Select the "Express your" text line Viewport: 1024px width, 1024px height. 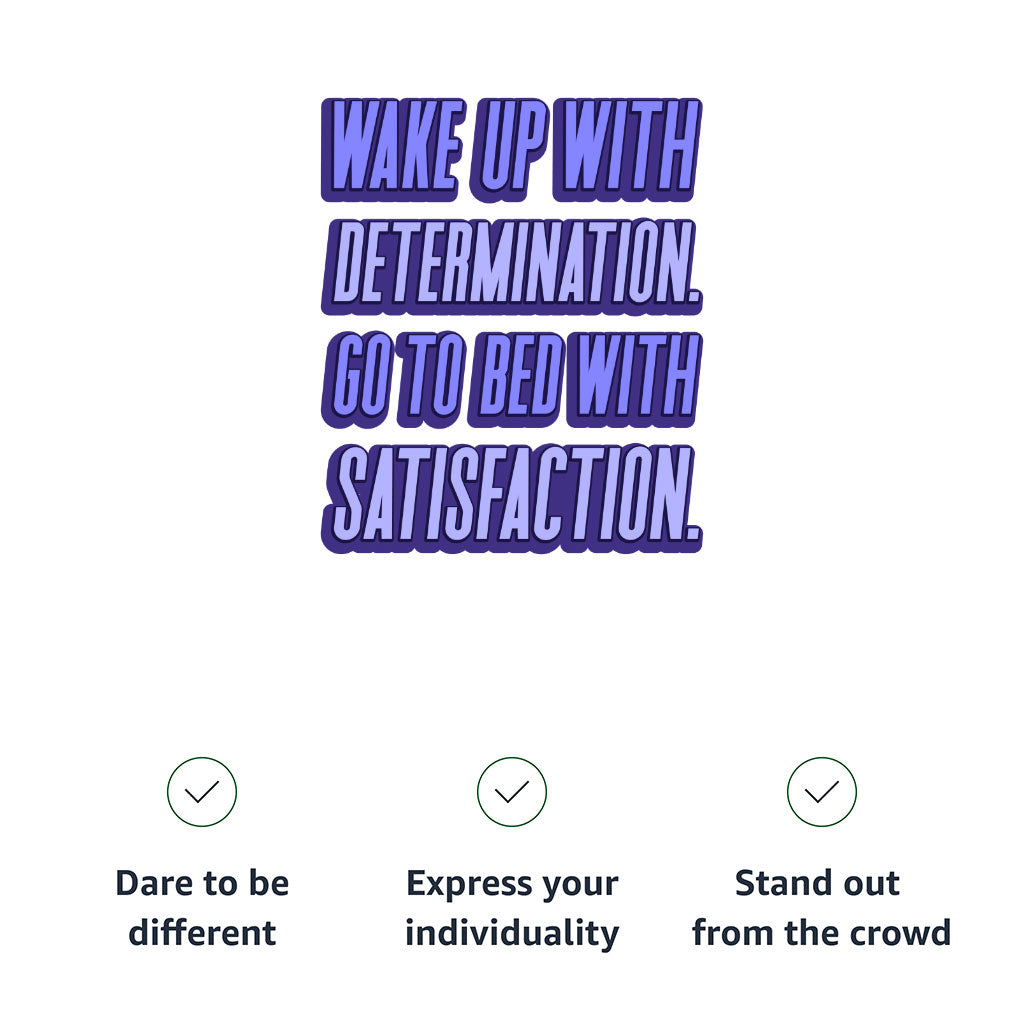click(512, 884)
